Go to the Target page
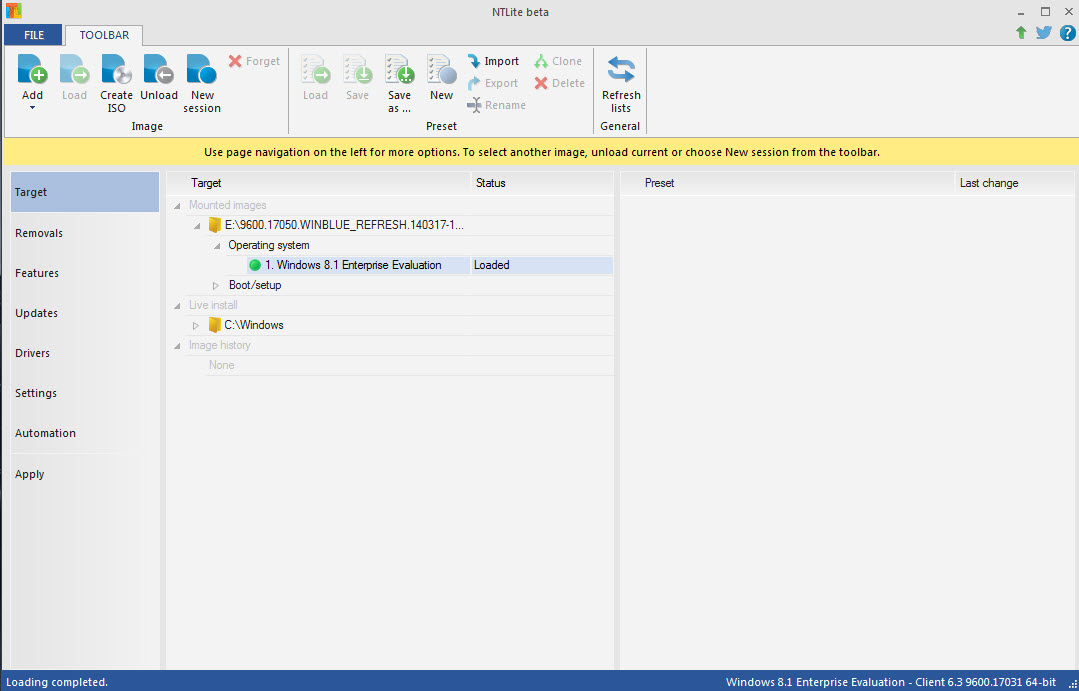 click(85, 192)
